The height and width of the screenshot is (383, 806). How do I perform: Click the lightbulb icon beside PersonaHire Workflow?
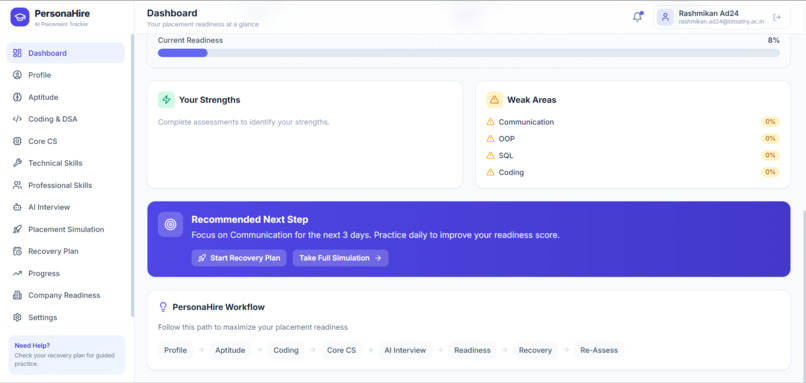(163, 307)
